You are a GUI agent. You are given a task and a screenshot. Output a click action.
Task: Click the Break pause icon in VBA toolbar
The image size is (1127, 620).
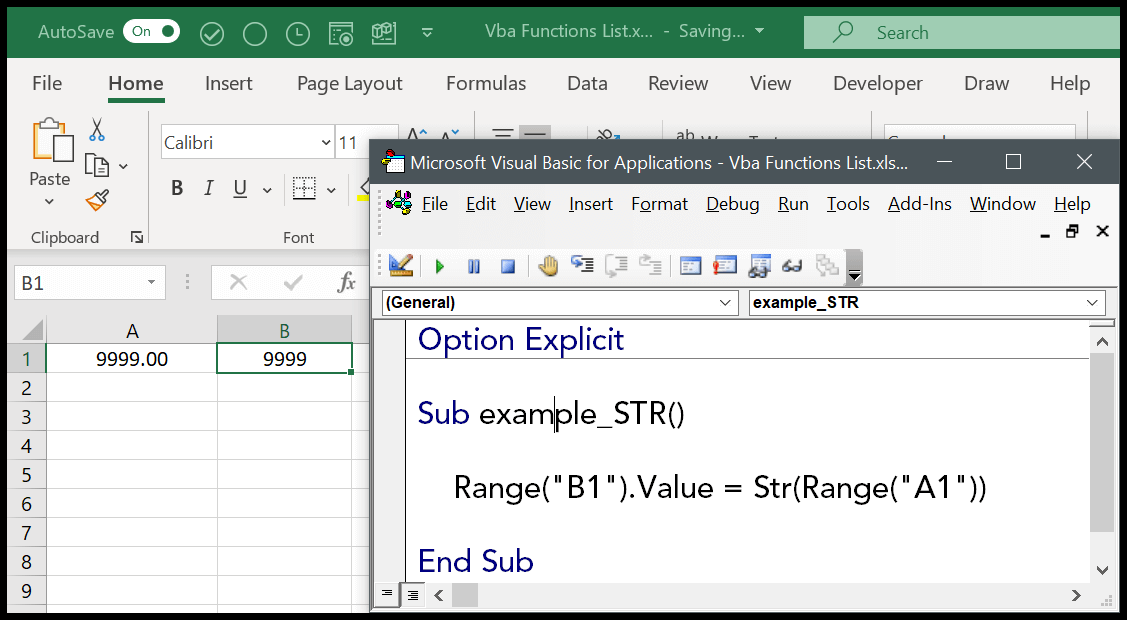[x=474, y=266]
